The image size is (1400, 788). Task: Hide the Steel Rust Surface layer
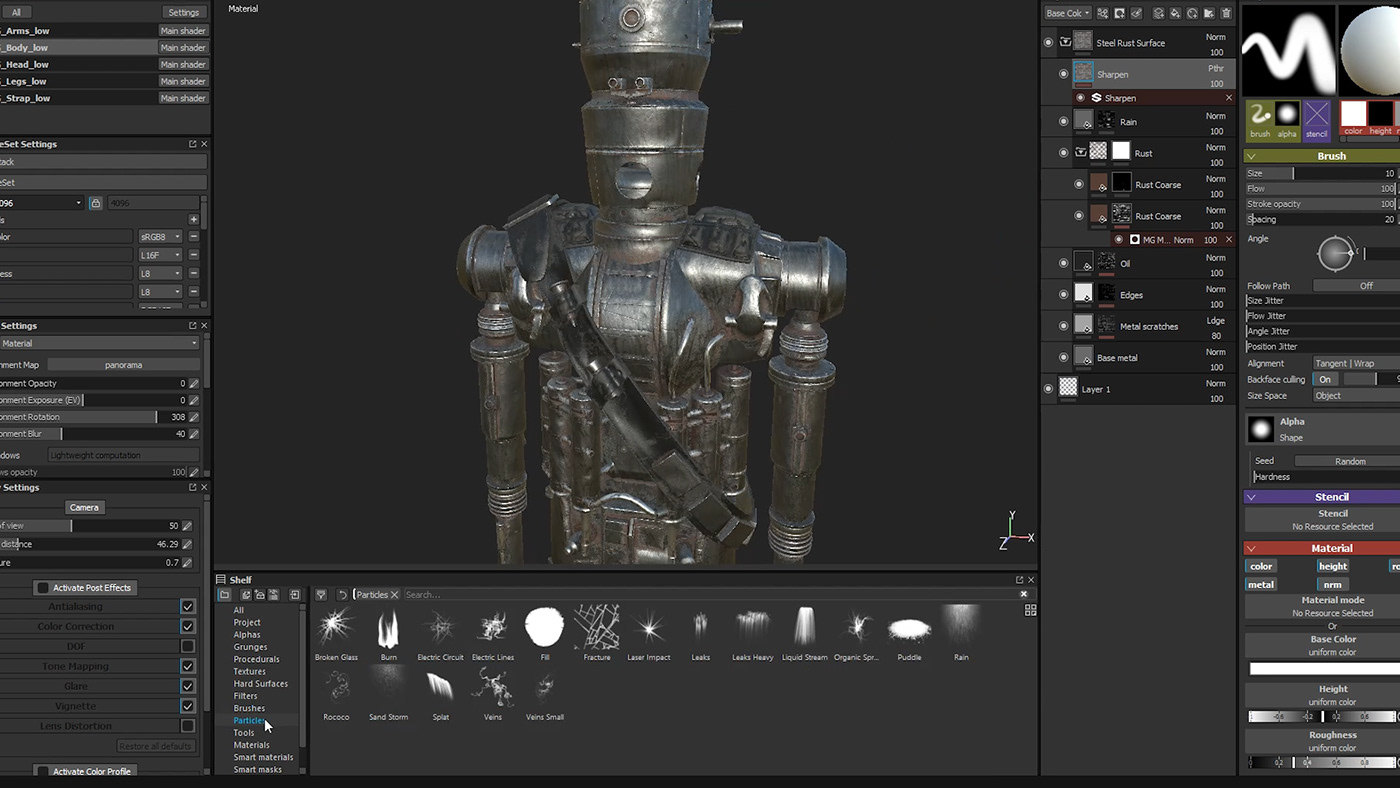click(1048, 43)
